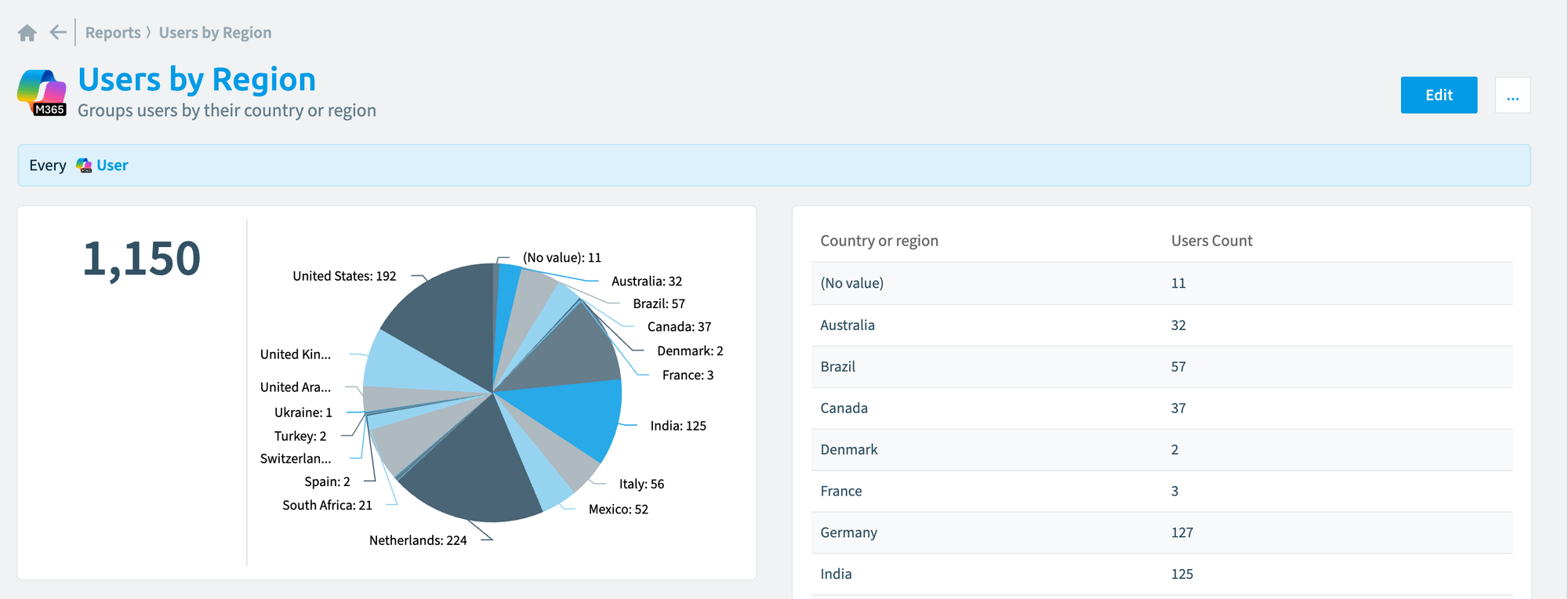Viewport: 1568px width, 599px height.
Task: Select the Germany row in the table
Action: 1162,533
